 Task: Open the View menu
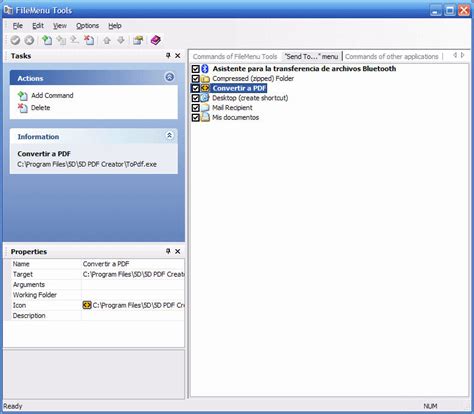(60, 26)
